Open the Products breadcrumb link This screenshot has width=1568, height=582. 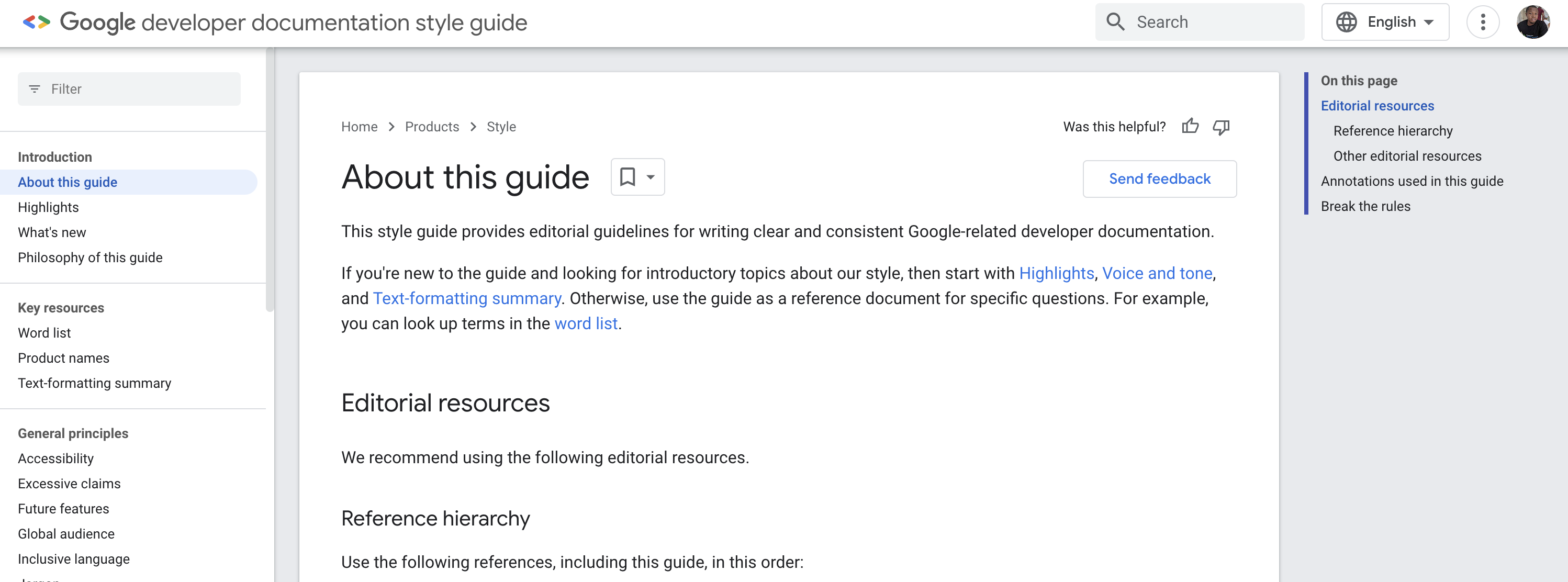coord(432,127)
